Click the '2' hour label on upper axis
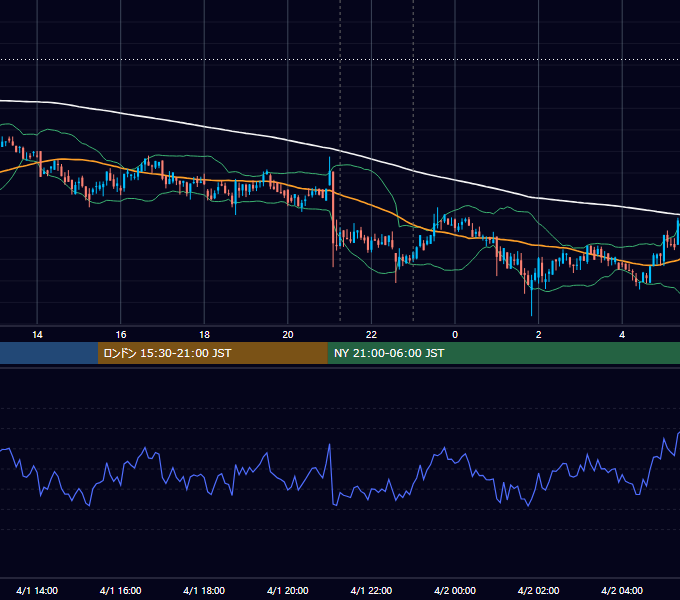Viewport: 680px width, 600px height. (539, 335)
